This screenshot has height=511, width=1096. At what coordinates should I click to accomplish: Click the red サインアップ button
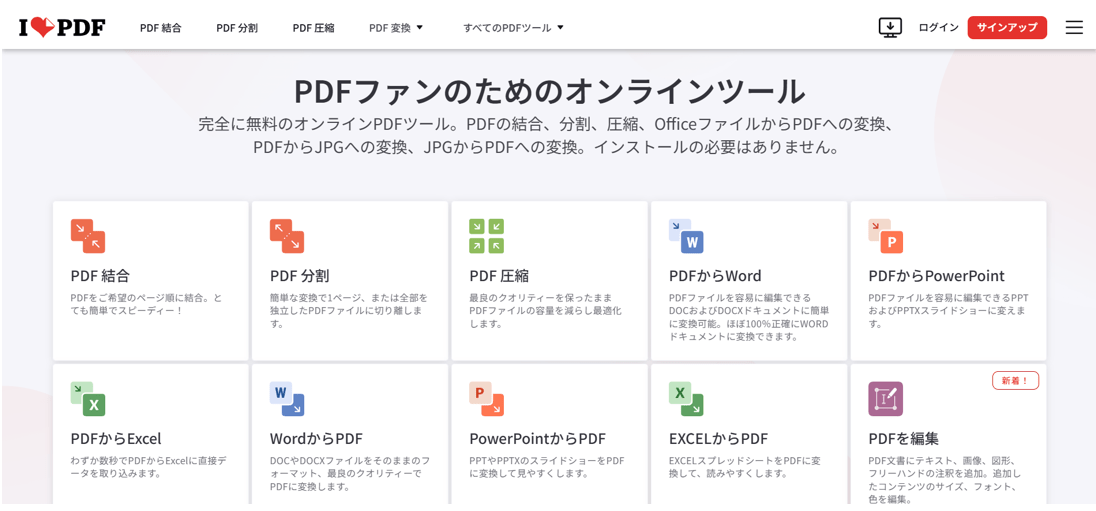(1007, 28)
